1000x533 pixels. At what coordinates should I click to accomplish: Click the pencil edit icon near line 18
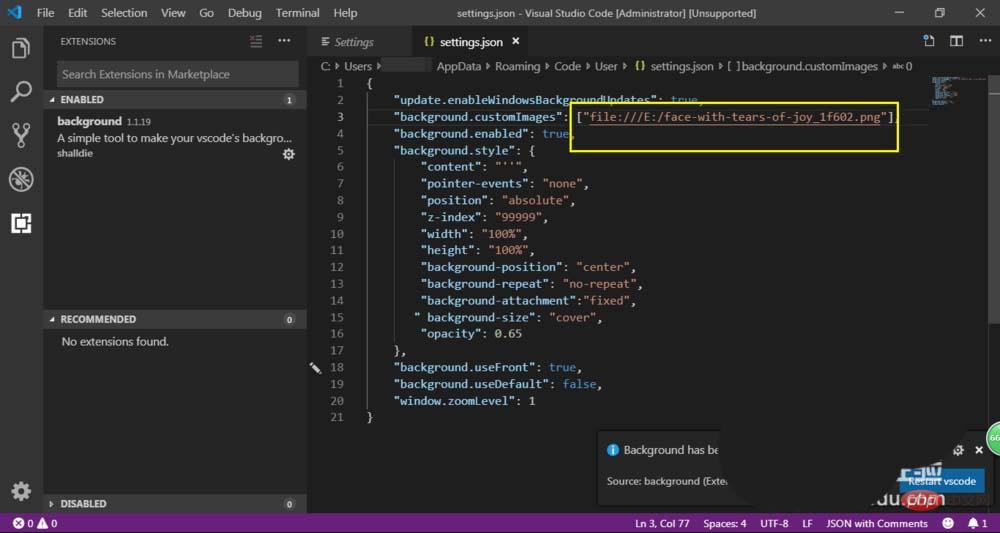pyautogui.click(x=315, y=368)
